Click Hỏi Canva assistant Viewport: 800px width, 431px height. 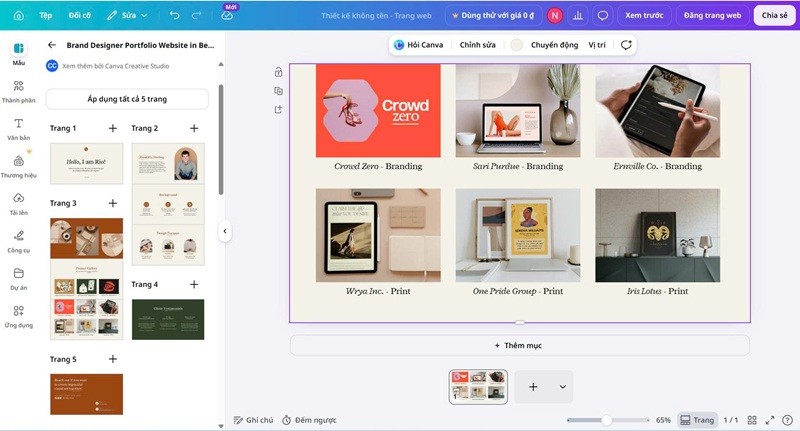pos(419,45)
